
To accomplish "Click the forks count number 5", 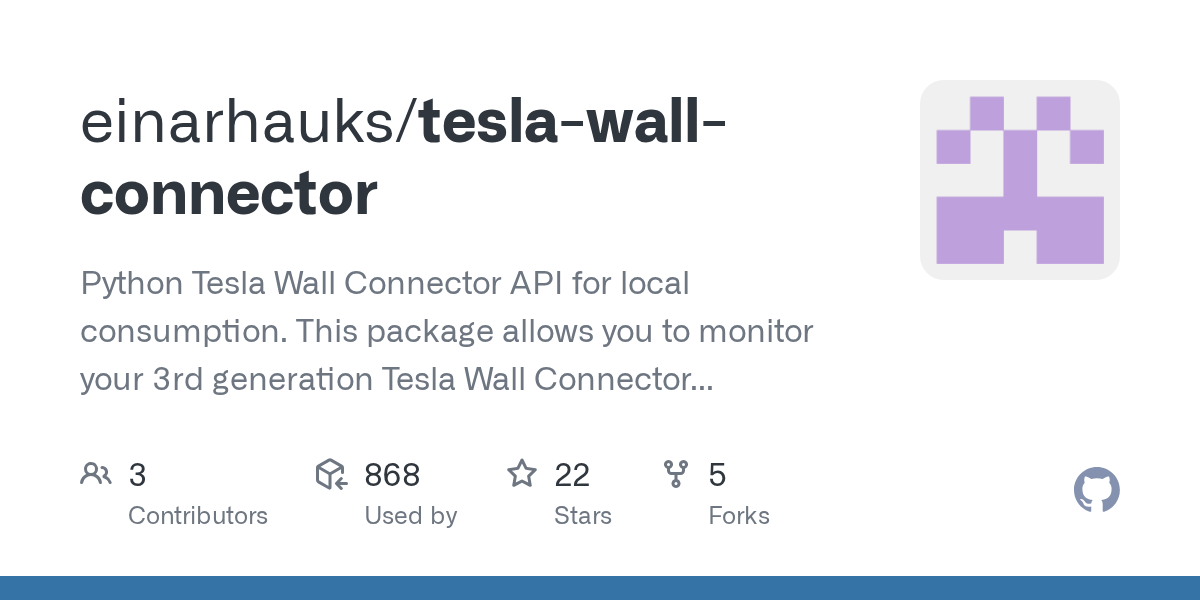I will coord(717,475).
